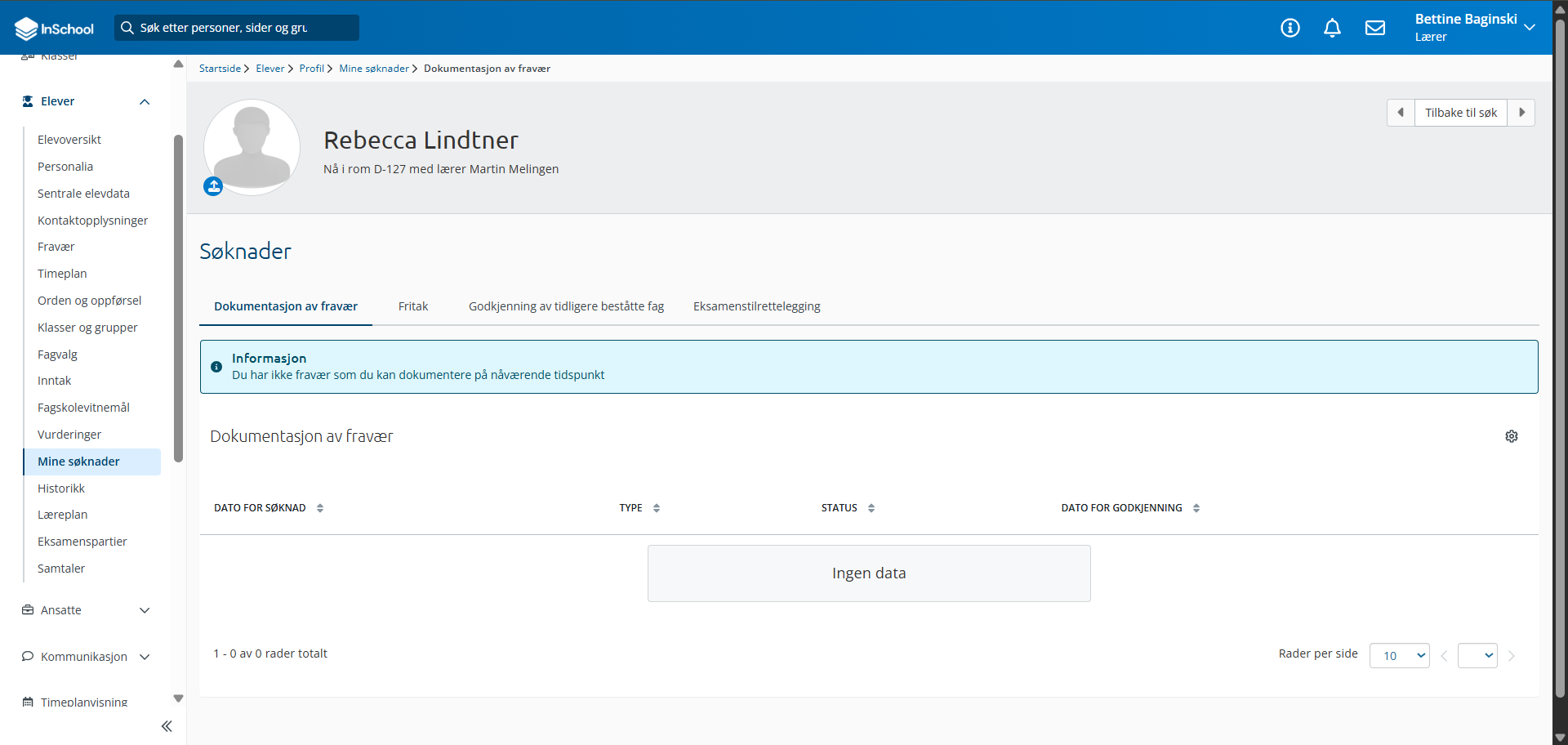Click the Ingen data placeholder
The height and width of the screenshot is (745, 1568).
click(x=869, y=573)
